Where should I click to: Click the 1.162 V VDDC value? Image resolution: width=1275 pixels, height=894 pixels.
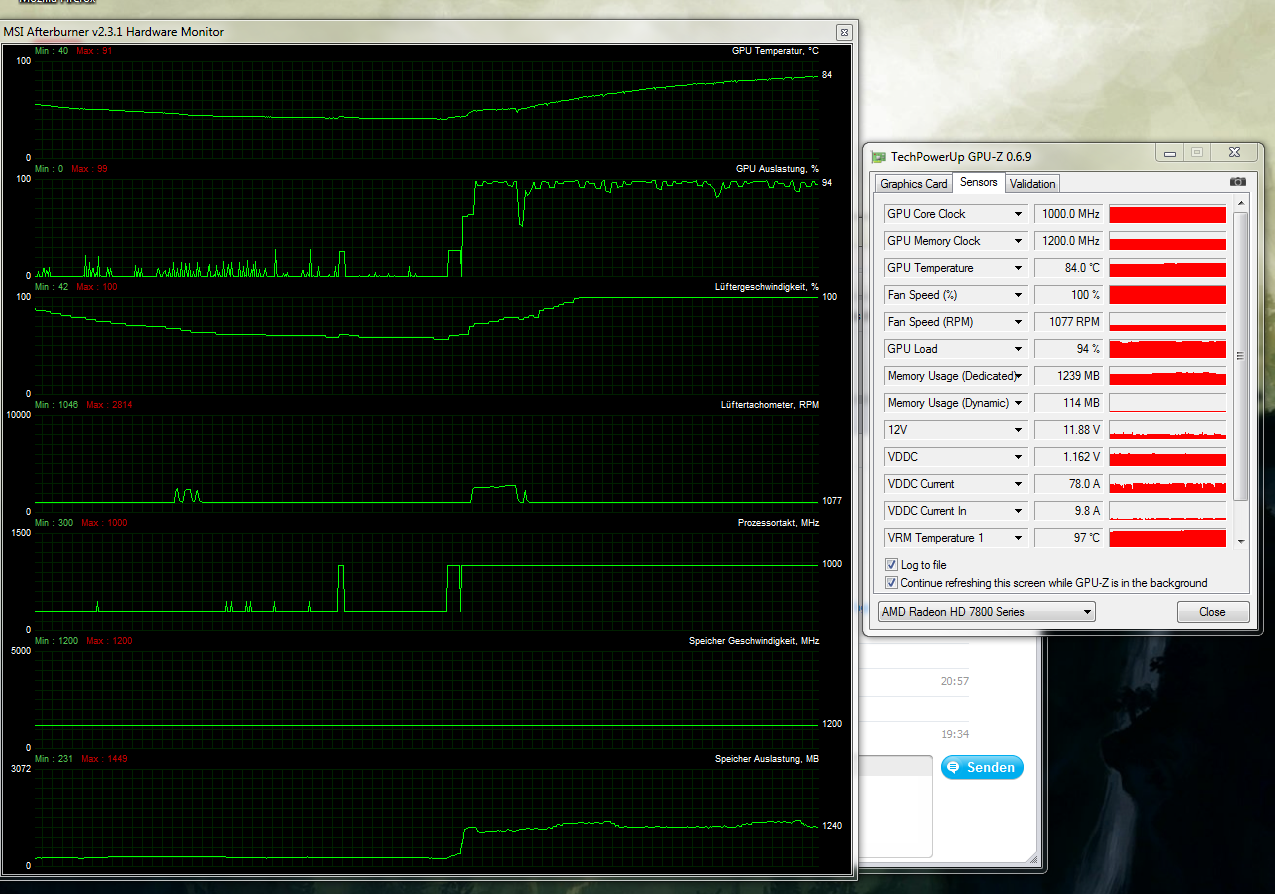pyautogui.click(x=1068, y=457)
